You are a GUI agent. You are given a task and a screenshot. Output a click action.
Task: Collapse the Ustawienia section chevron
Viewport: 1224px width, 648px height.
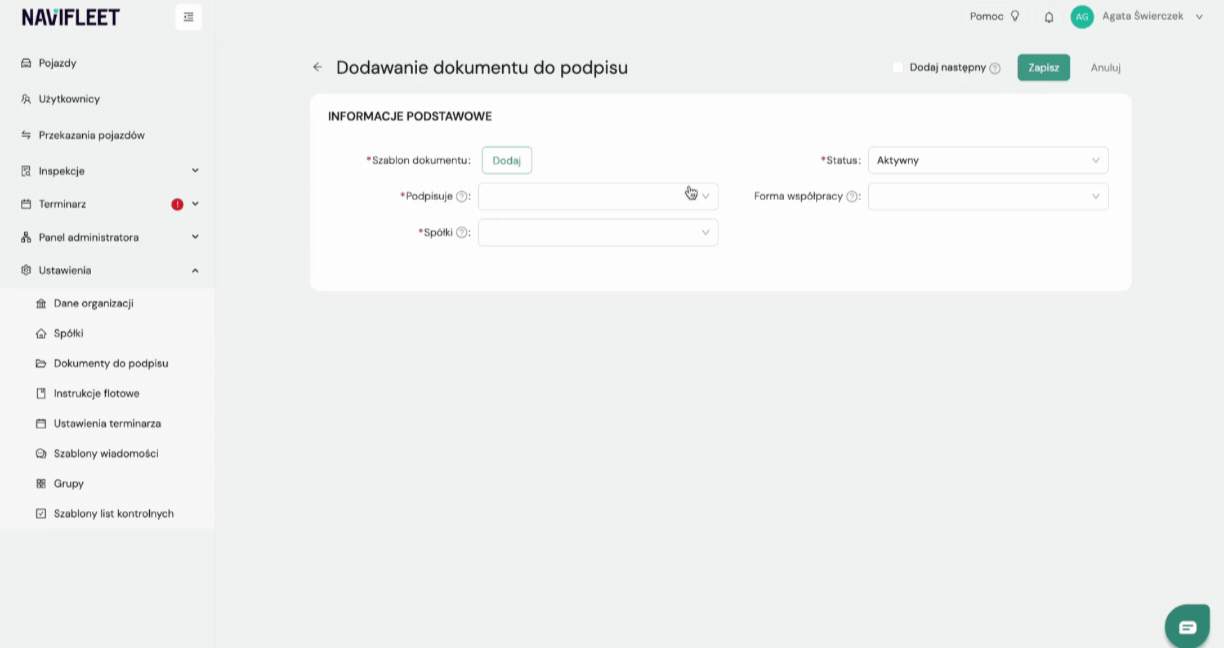tap(195, 270)
